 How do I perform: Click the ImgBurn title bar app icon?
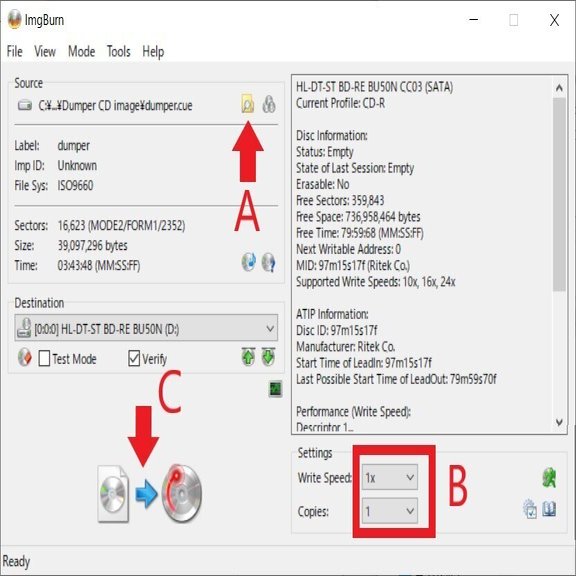pos(14,19)
